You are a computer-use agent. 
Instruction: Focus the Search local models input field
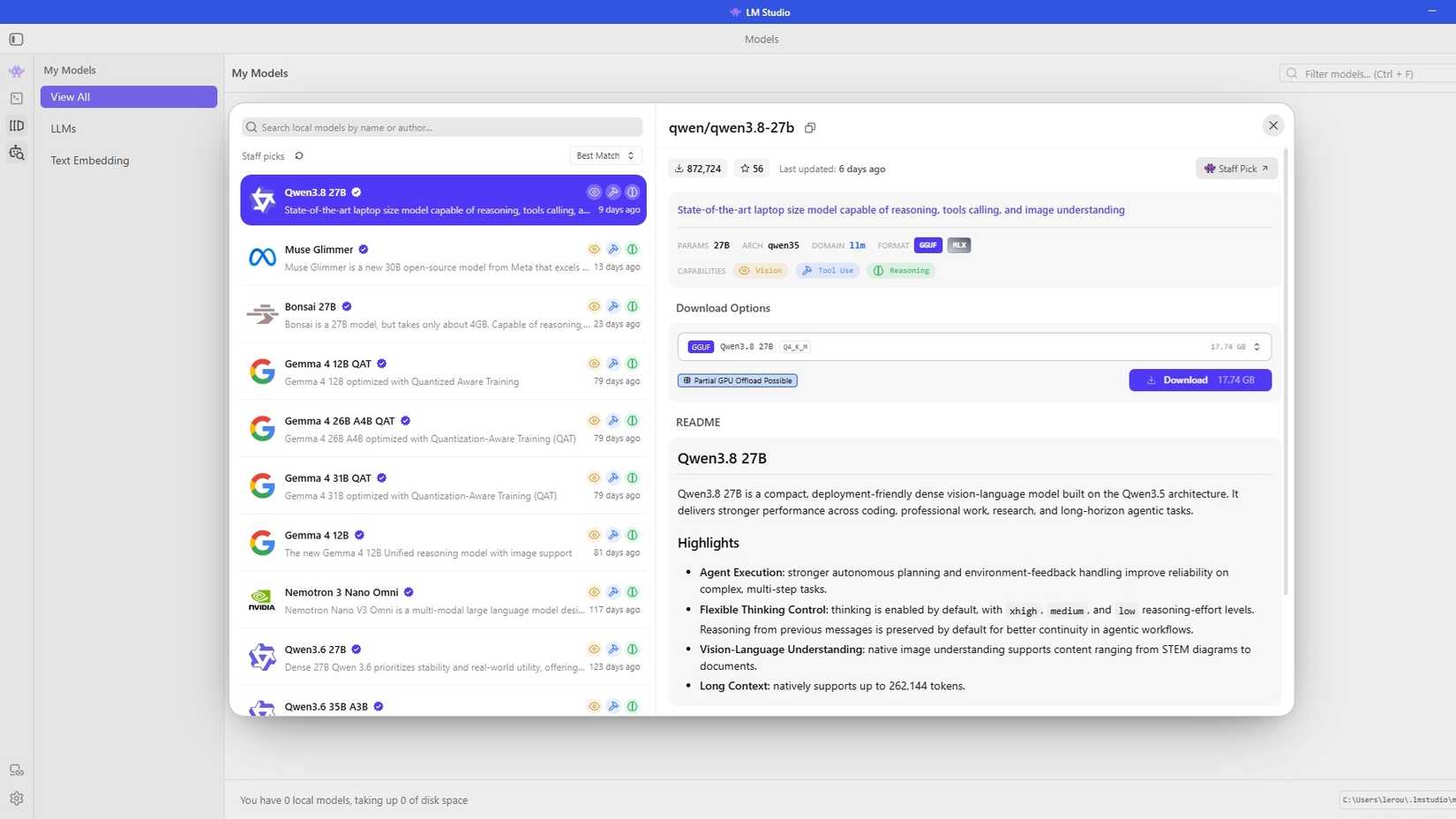pos(442,127)
